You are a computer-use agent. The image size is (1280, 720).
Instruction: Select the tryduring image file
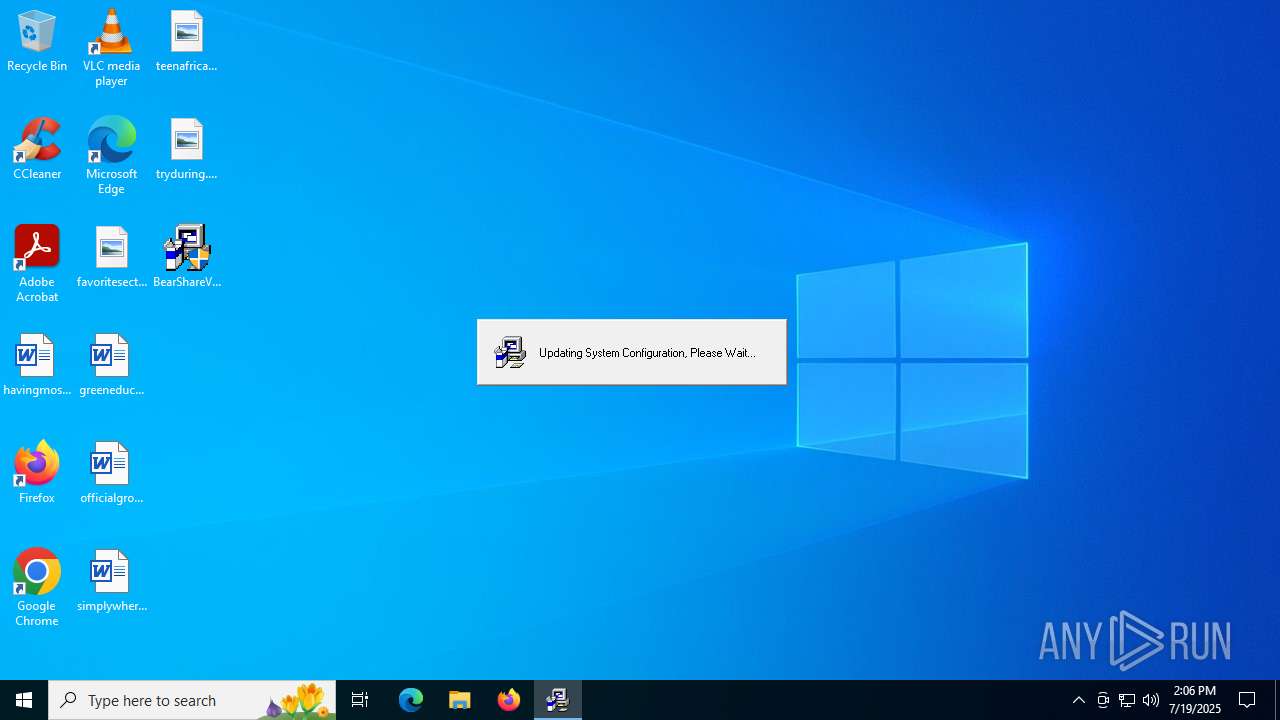(186, 150)
